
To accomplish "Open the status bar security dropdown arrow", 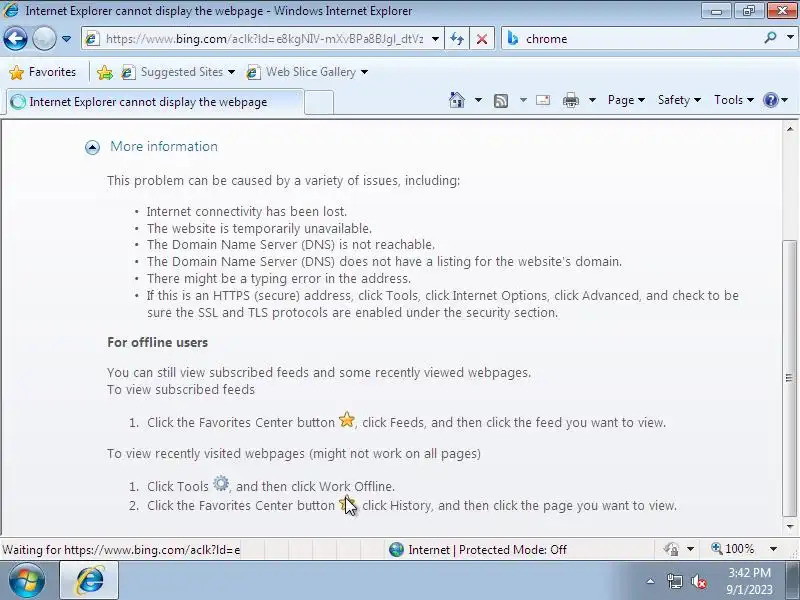I will [x=690, y=549].
